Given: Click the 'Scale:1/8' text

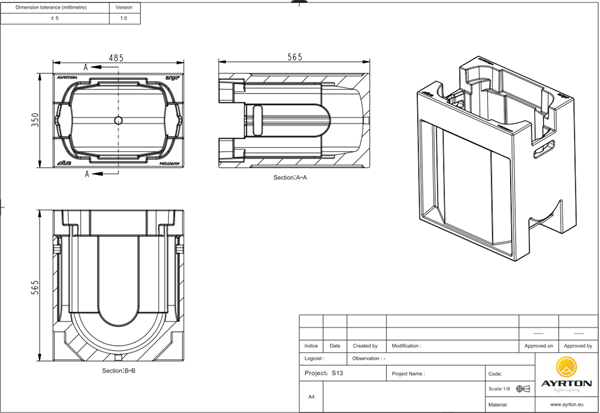Looking at the screenshot, I should 499,389.
